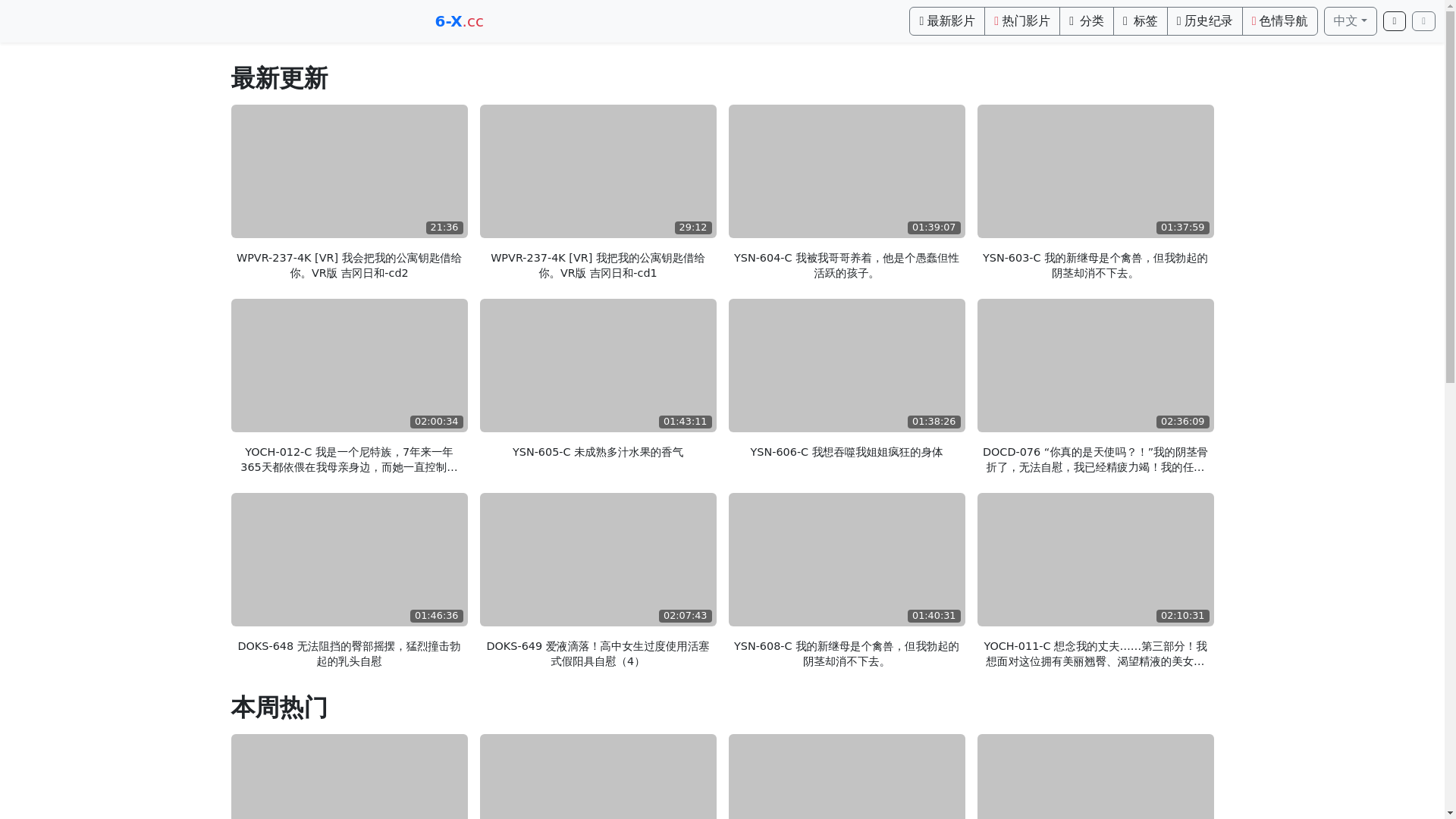Open the WPVR-237-4K cd2 title link
The height and width of the screenshot is (819, 1456).
pyautogui.click(x=349, y=265)
